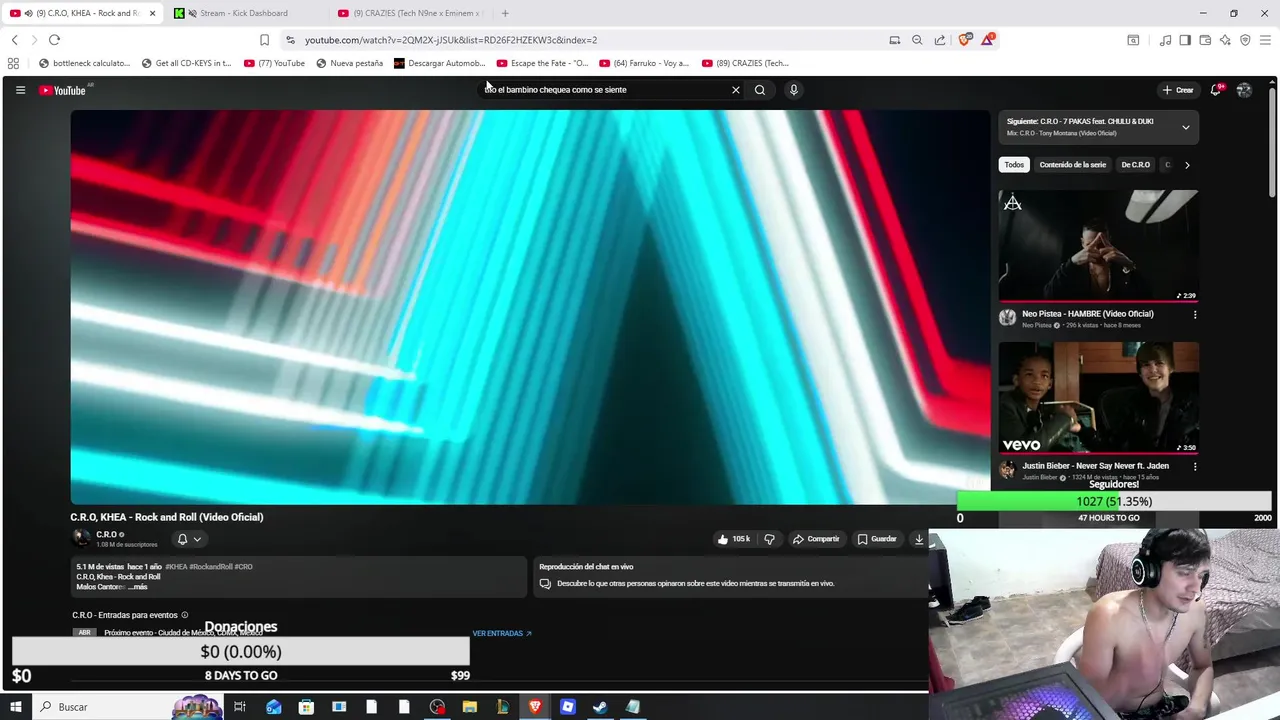Image resolution: width=1280 pixels, height=720 pixels.
Task: Open Justin Bieber Never Say Never thumbnail
Action: click(1098, 398)
